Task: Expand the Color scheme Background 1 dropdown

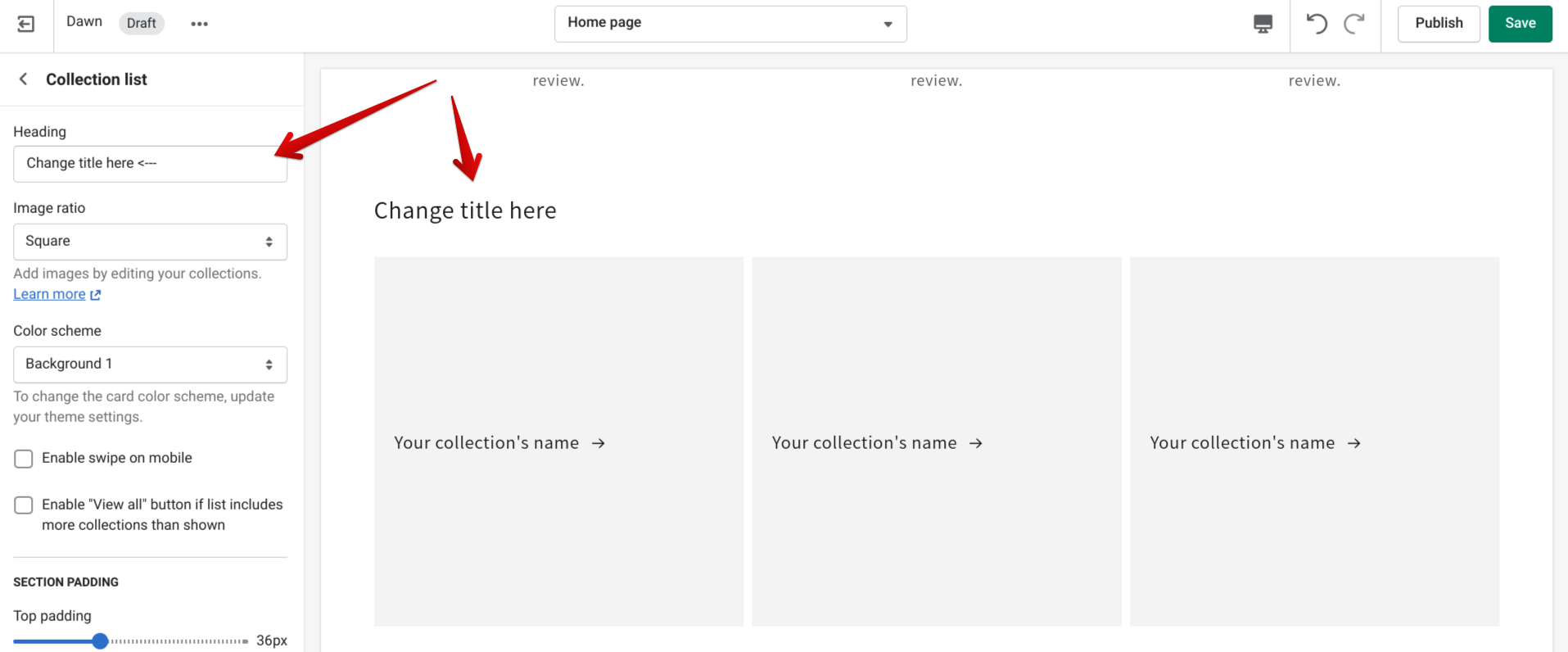Action: pos(150,364)
